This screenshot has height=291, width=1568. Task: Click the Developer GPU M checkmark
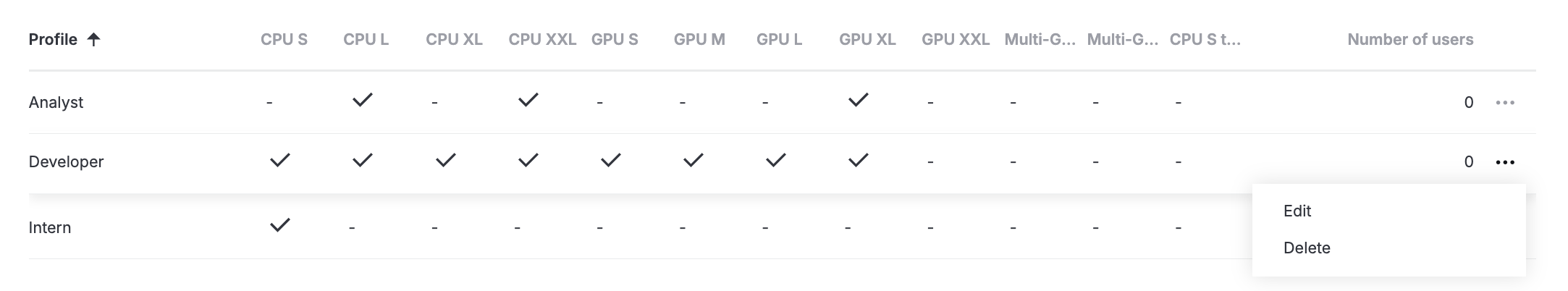click(x=693, y=160)
